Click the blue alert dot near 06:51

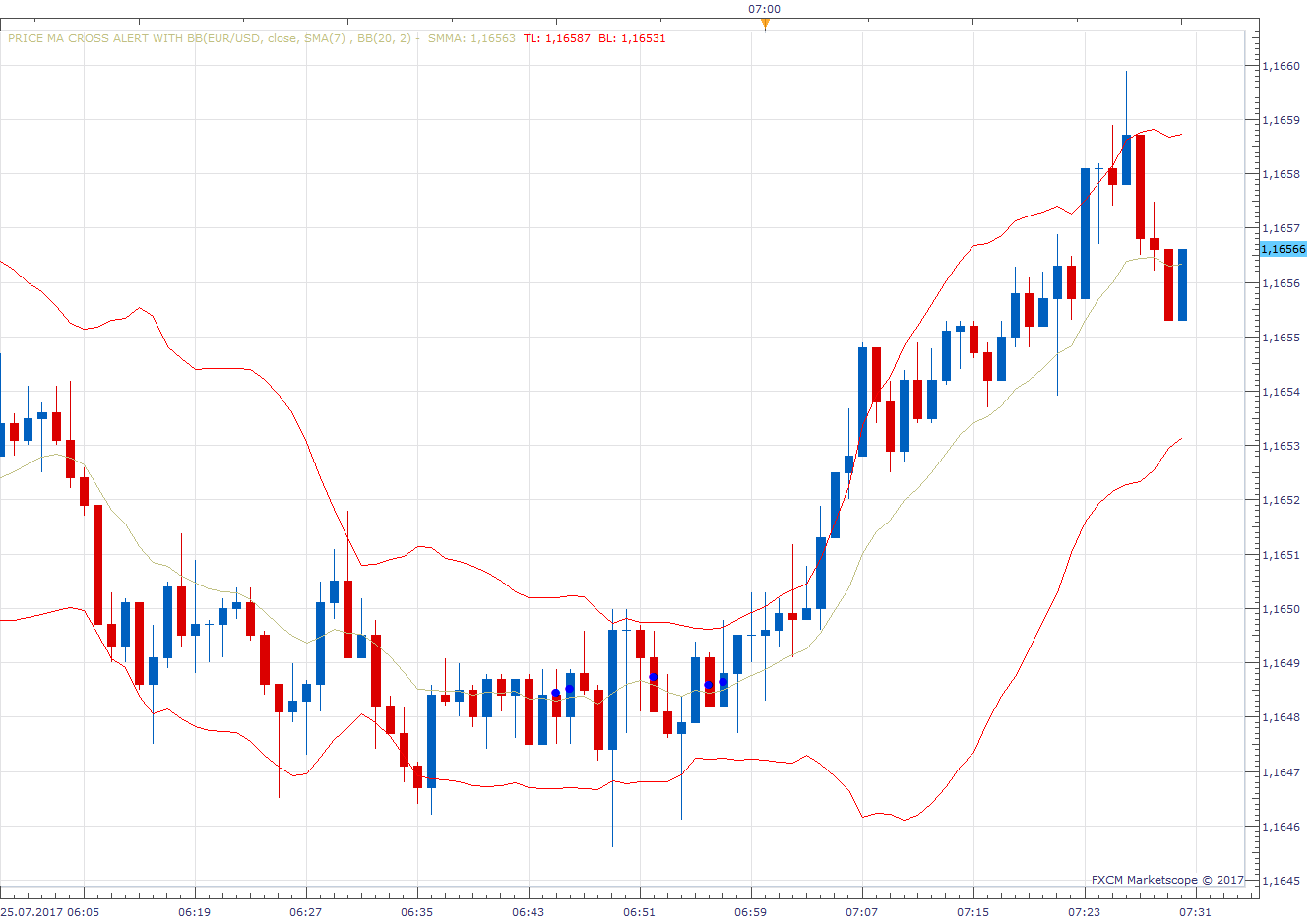pos(654,677)
